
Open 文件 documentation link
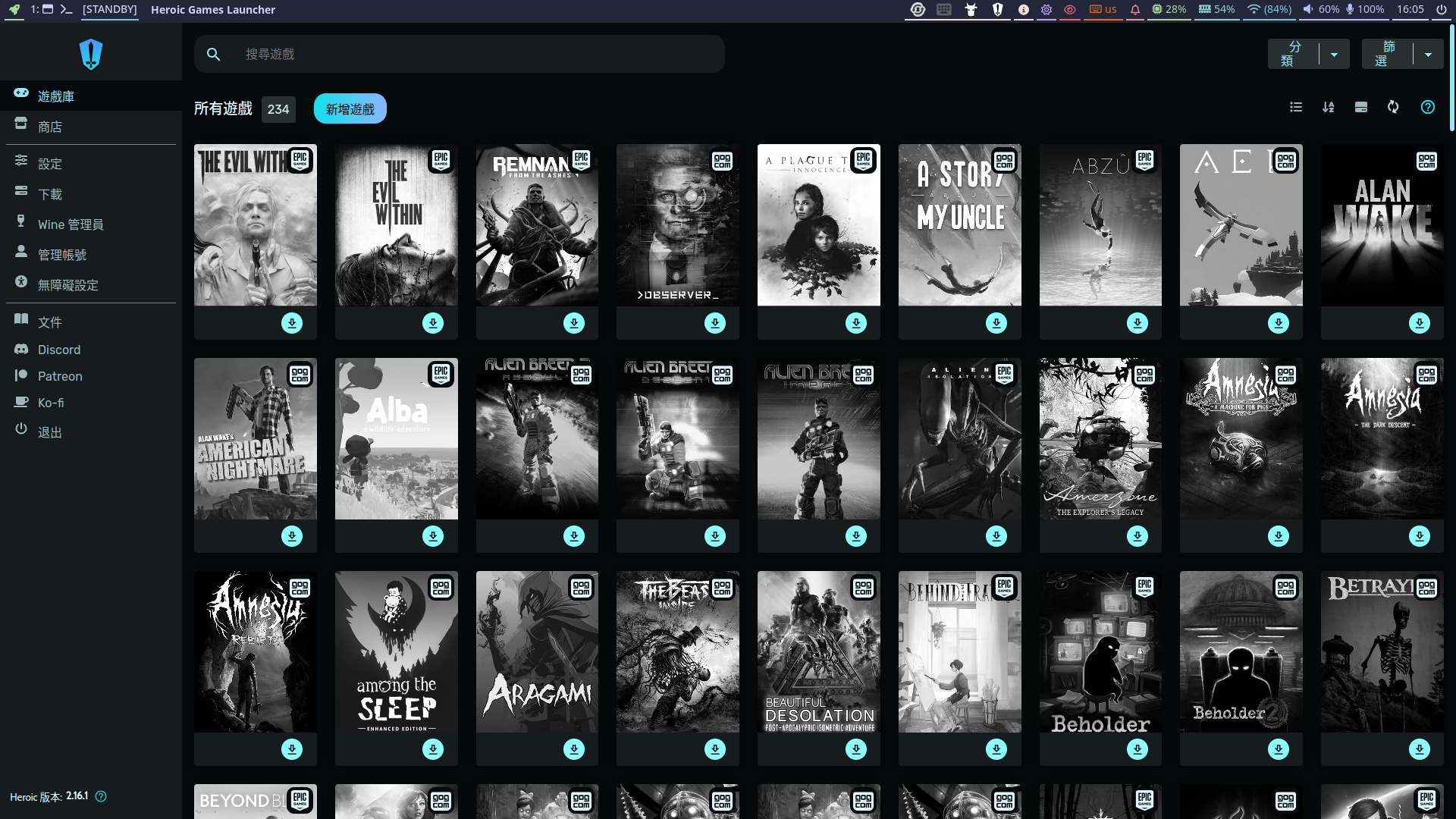click(91, 322)
